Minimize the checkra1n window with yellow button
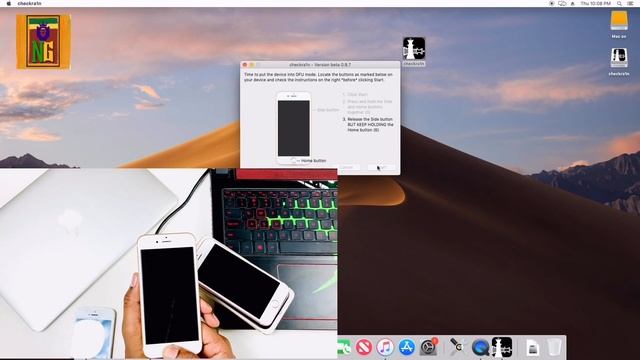The width and height of the screenshot is (640, 360). coord(252,64)
